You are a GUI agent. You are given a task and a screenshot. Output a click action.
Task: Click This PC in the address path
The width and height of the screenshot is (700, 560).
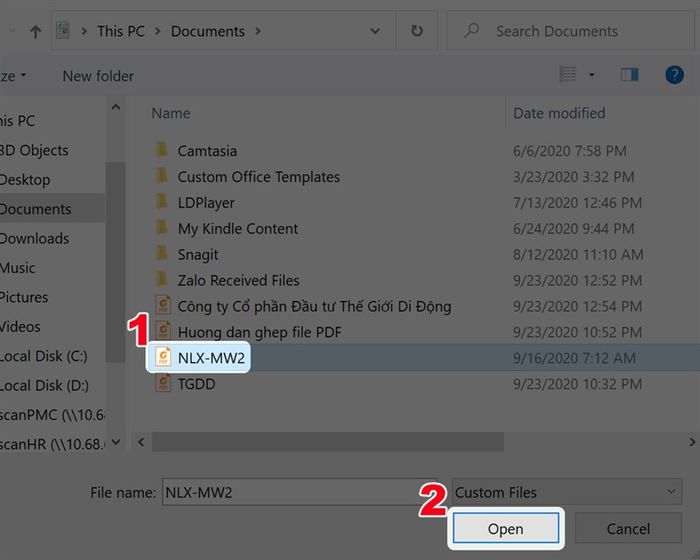coord(121,31)
